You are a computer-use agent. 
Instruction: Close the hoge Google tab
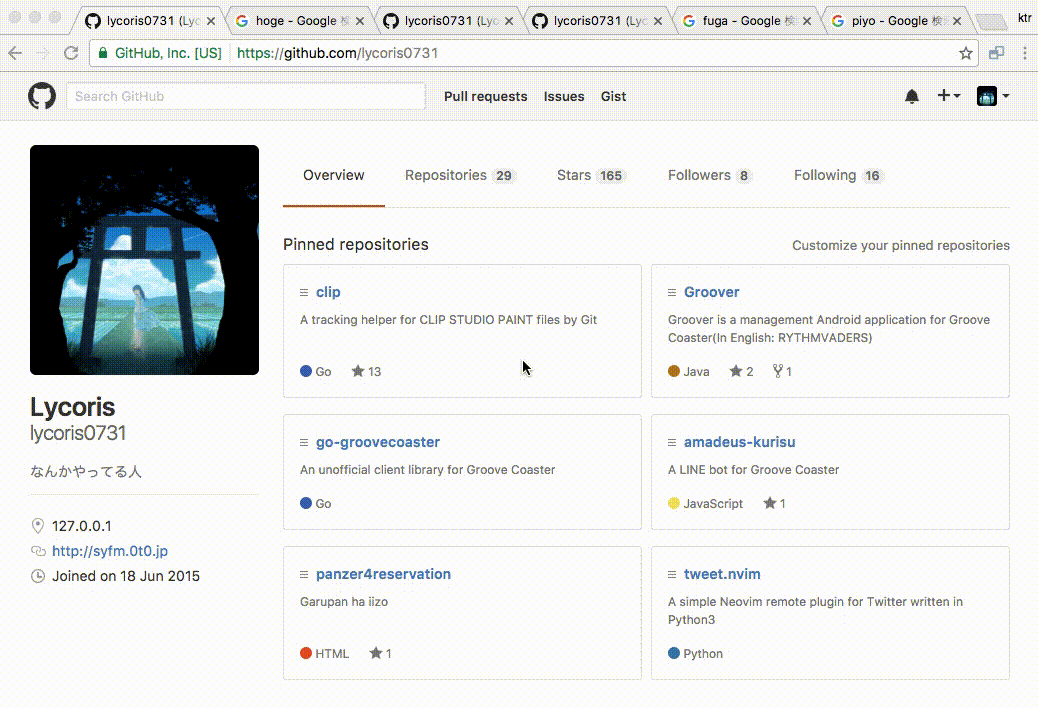[x=359, y=21]
